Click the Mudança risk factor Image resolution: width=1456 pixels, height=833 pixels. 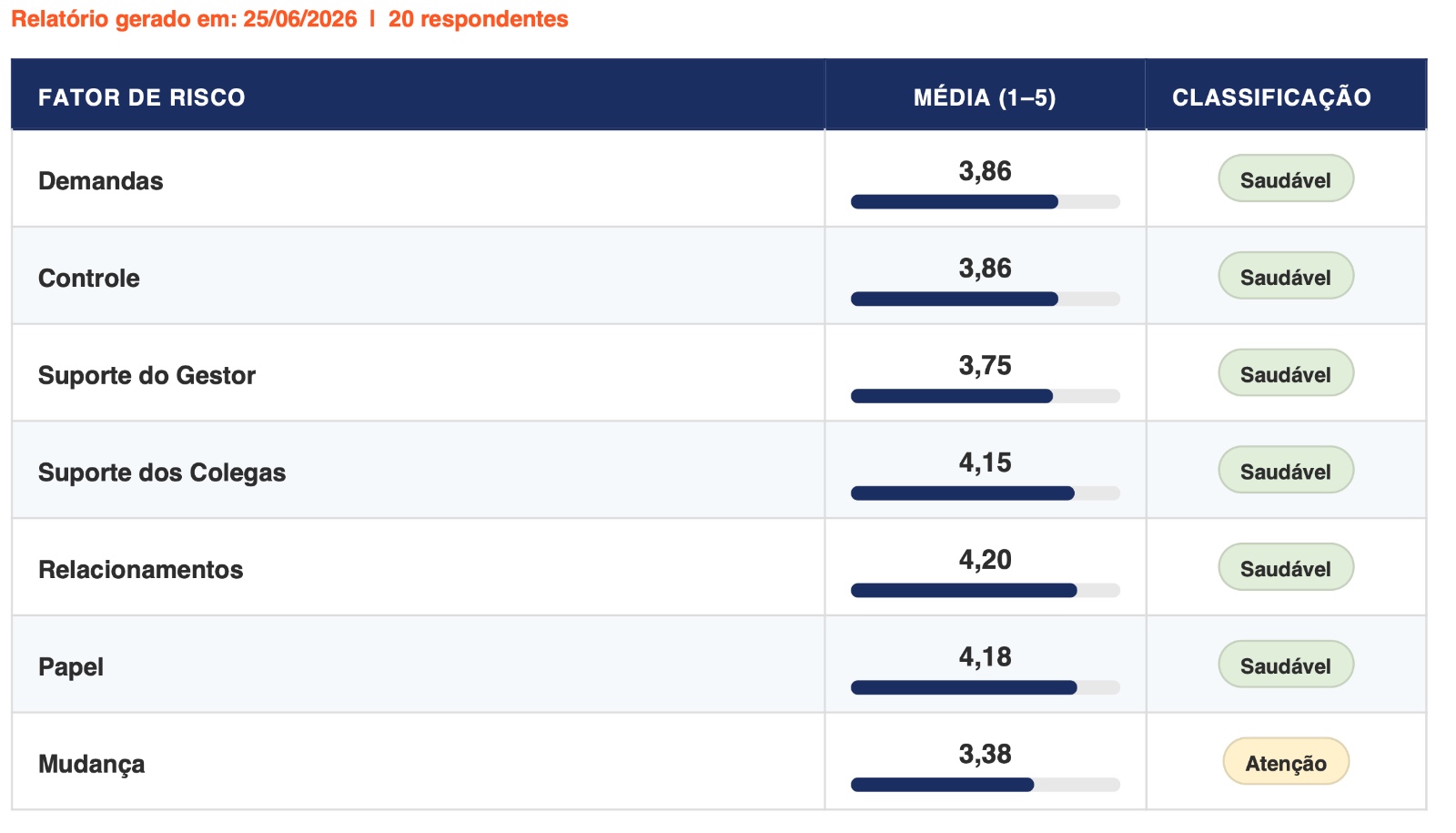(91, 765)
